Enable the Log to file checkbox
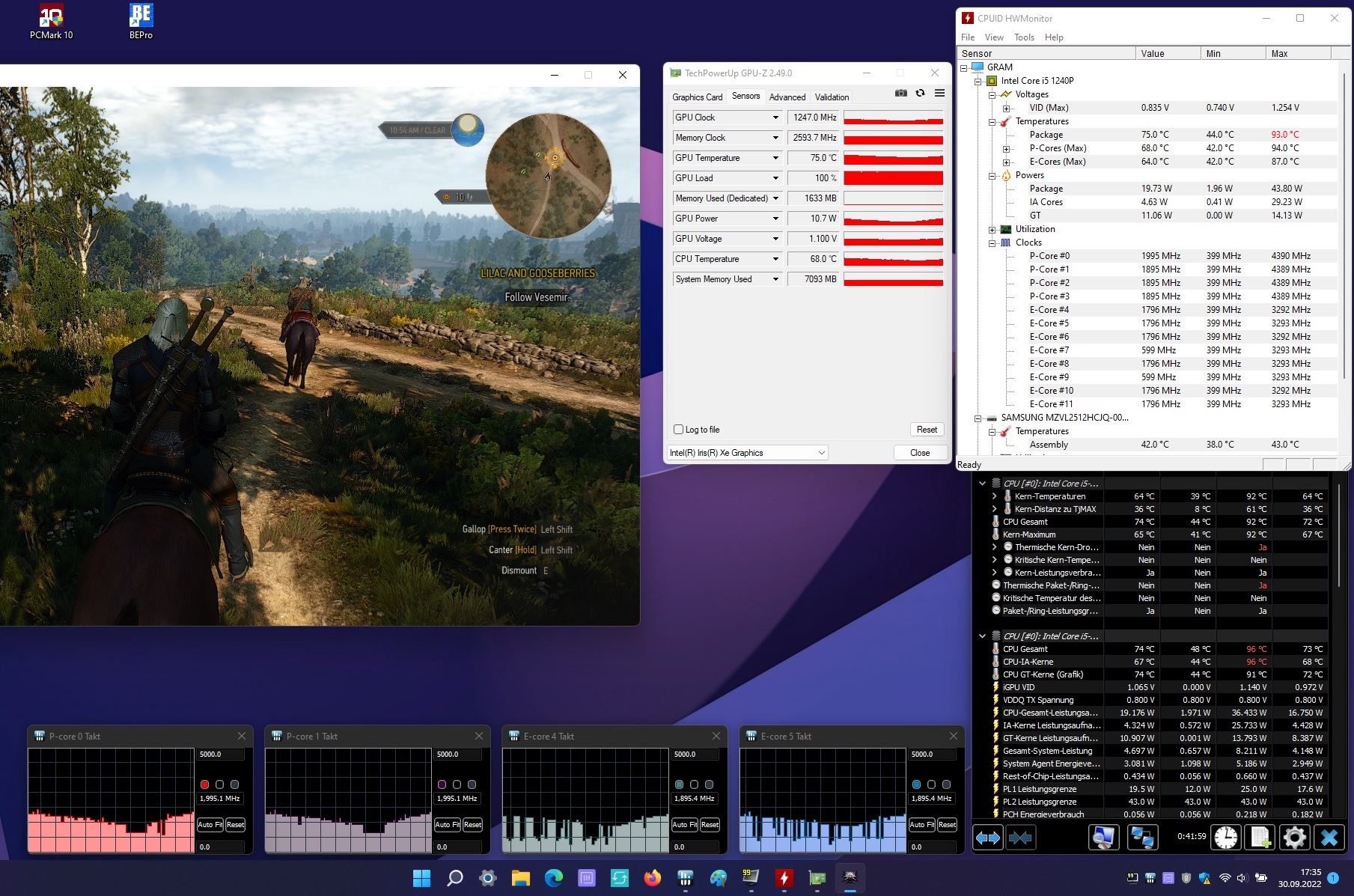 click(x=679, y=430)
